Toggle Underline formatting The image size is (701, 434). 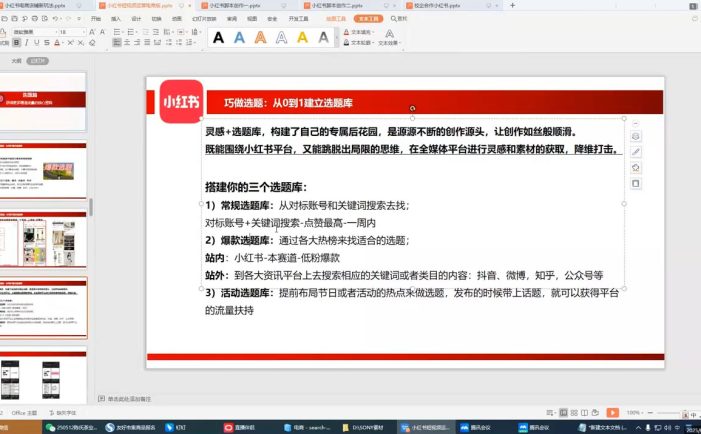[37, 43]
